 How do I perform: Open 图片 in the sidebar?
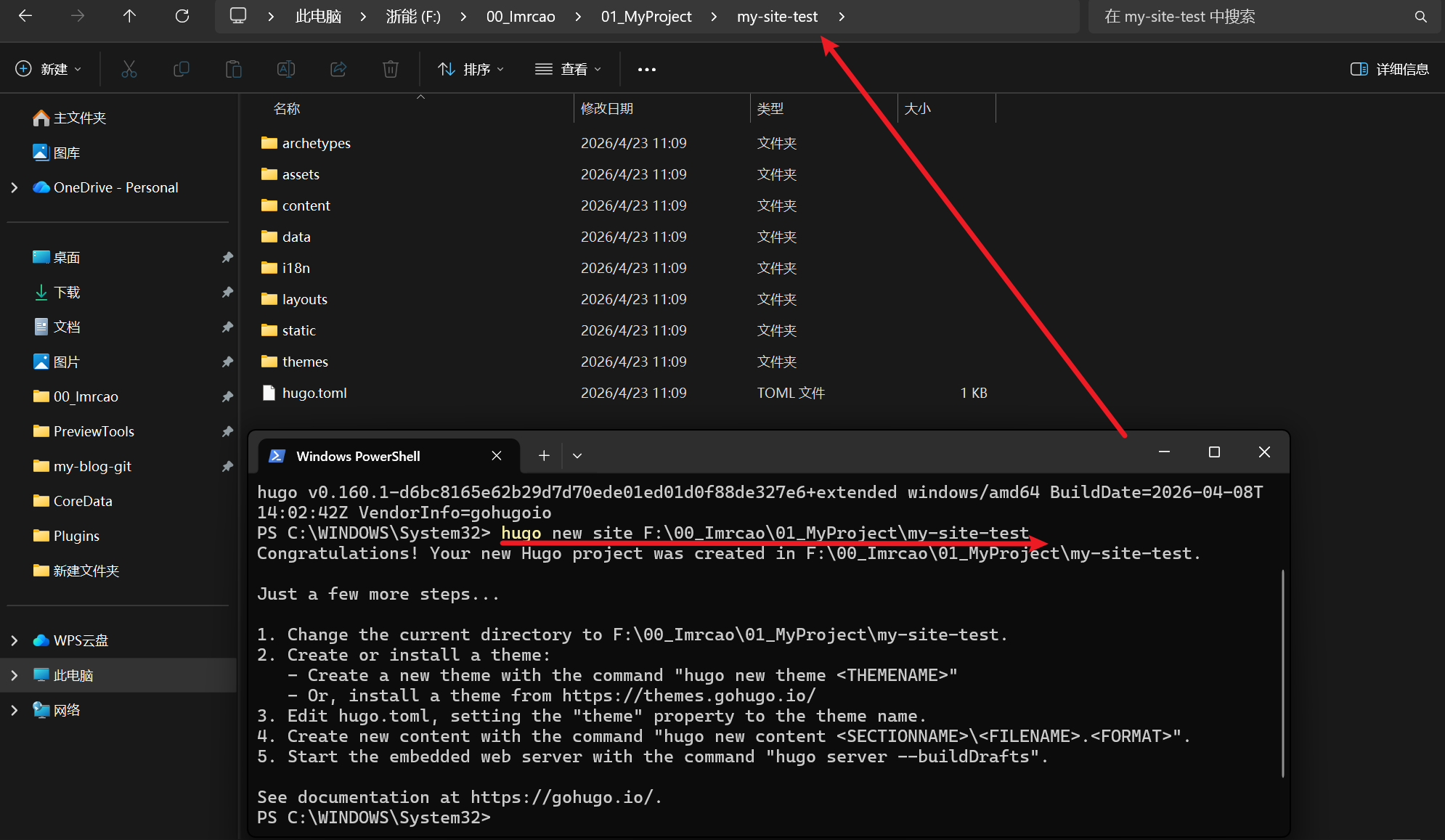pos(66,362)
